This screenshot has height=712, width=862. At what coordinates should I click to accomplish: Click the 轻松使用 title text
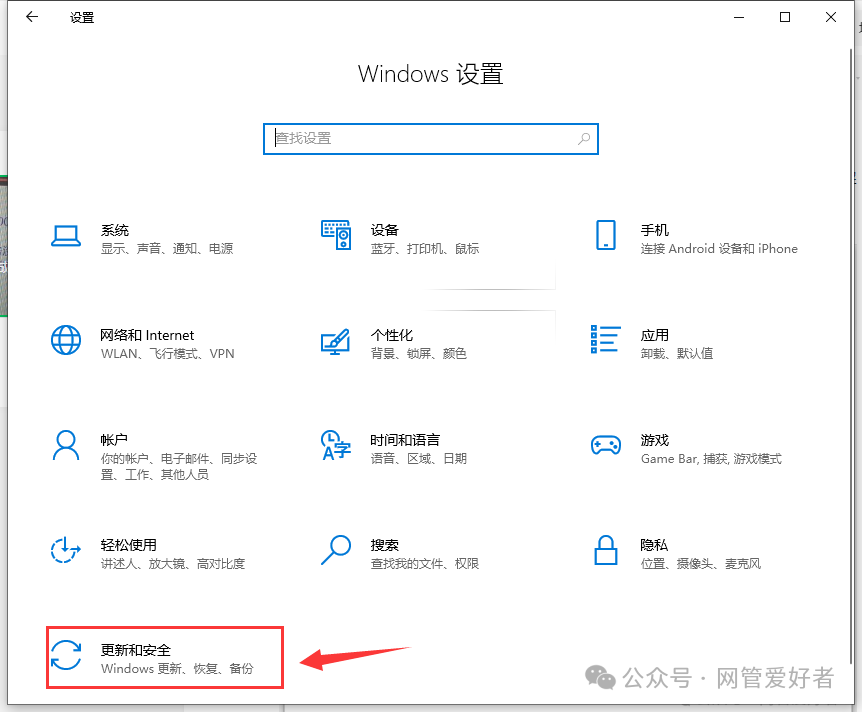point(129,545)
